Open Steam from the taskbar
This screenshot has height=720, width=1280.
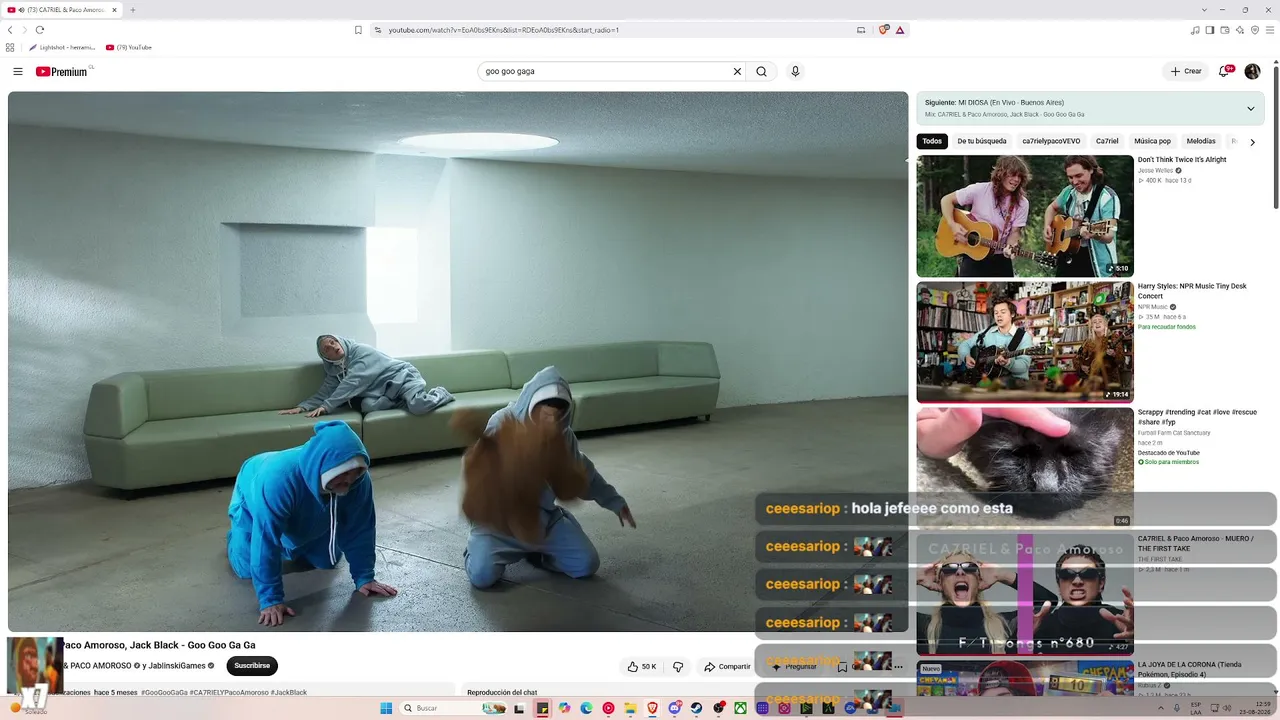pyautogui.click(x=696, y=708)
